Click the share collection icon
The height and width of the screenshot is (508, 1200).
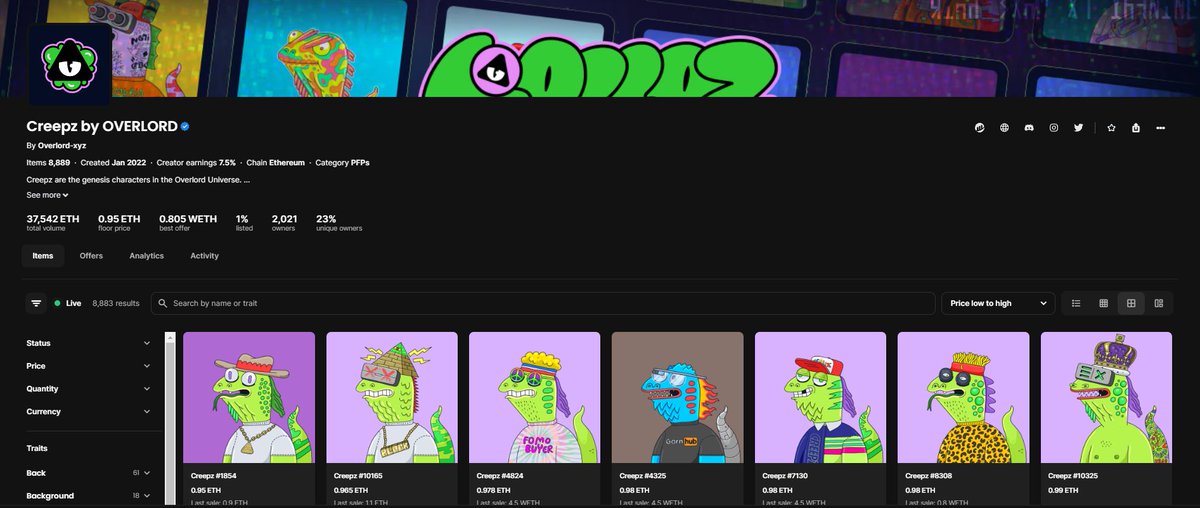click(x=1136, y=128)
